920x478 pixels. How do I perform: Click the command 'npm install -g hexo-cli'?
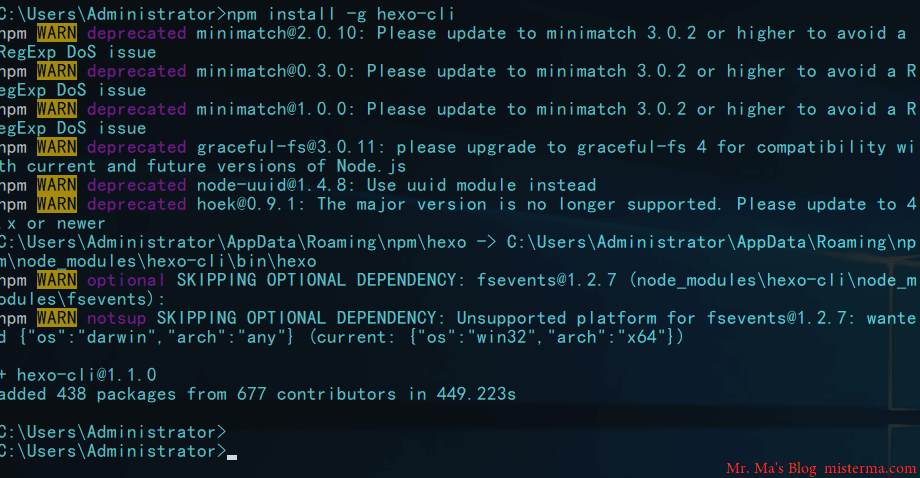[x=340, y=13]
